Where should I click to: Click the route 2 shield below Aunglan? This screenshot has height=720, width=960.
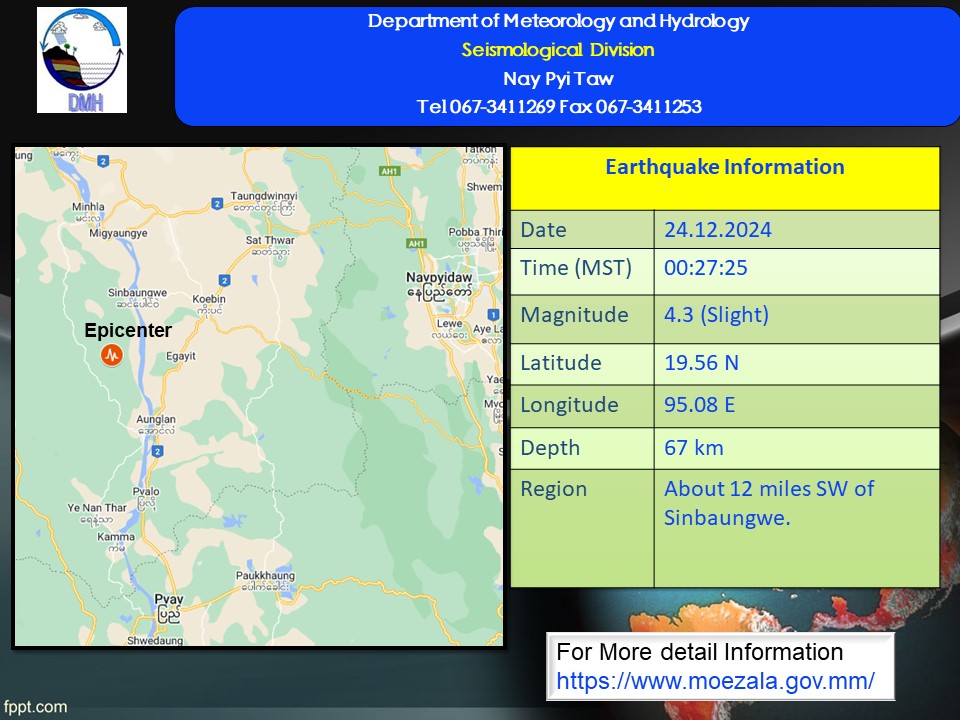click(x=158, y=452)
